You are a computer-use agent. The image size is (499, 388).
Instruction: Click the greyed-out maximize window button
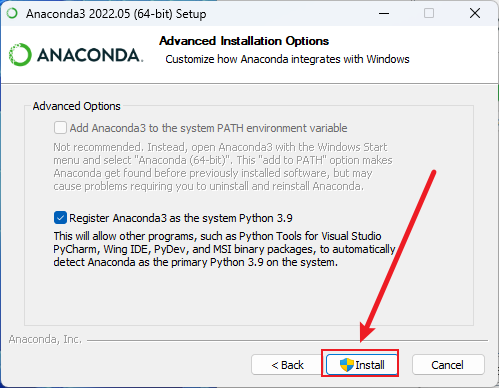[429, 14]
